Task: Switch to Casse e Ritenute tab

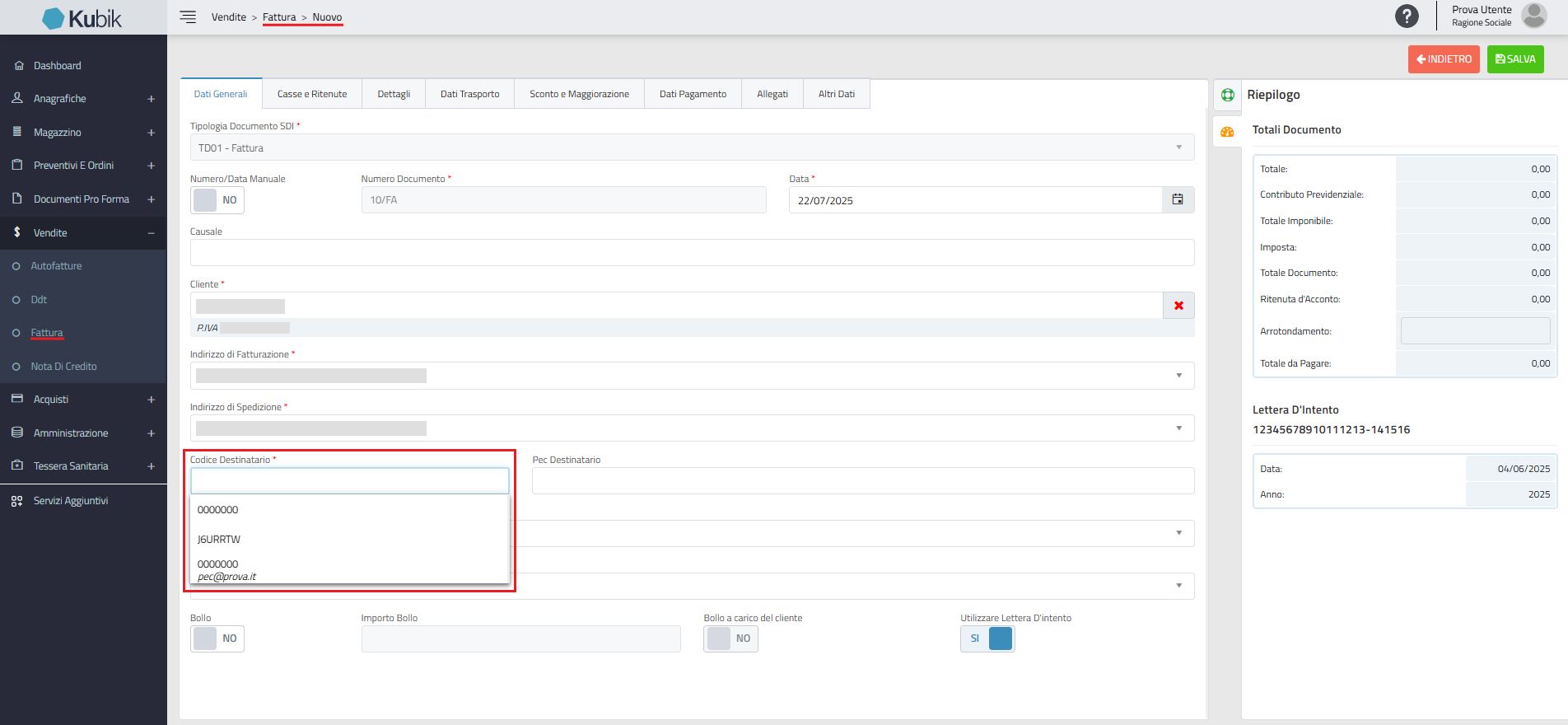Action: [x=312, y=94]
